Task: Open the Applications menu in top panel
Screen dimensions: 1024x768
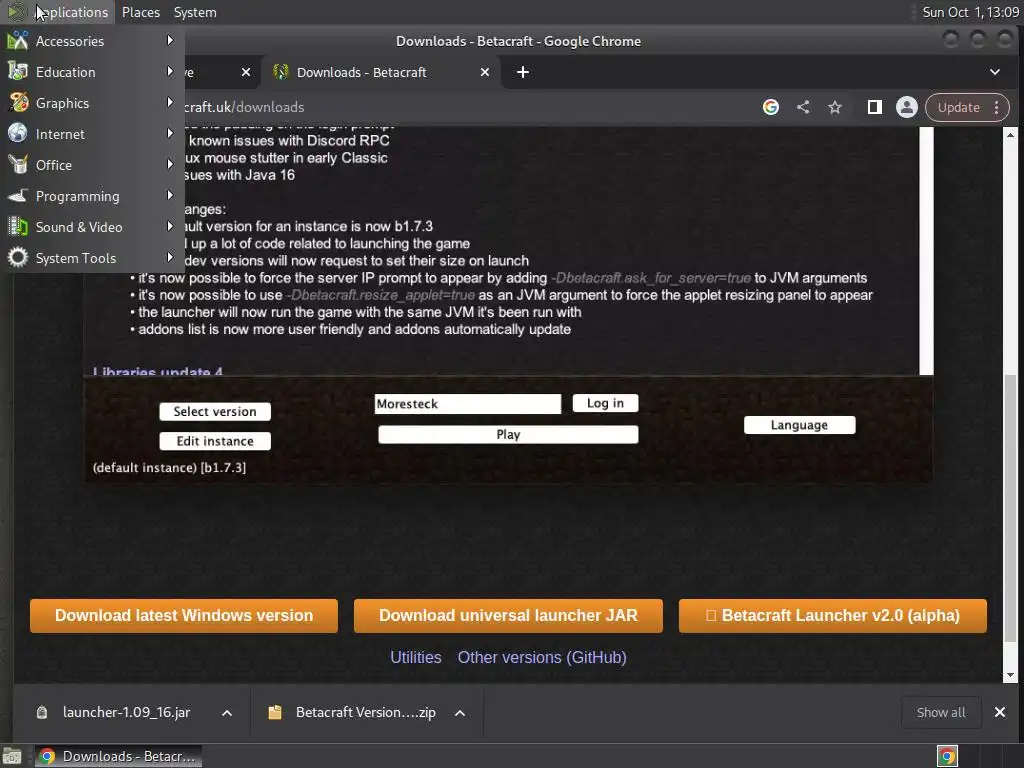Action: tap(57, 12)
